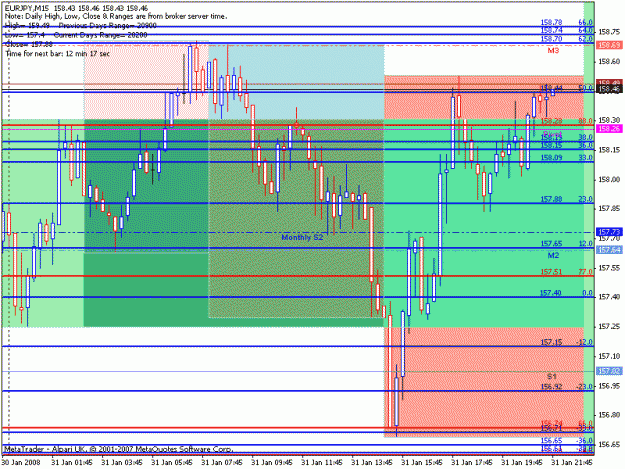Click the blue '157.15' level label
625x469 pixels.
(551, 342)
